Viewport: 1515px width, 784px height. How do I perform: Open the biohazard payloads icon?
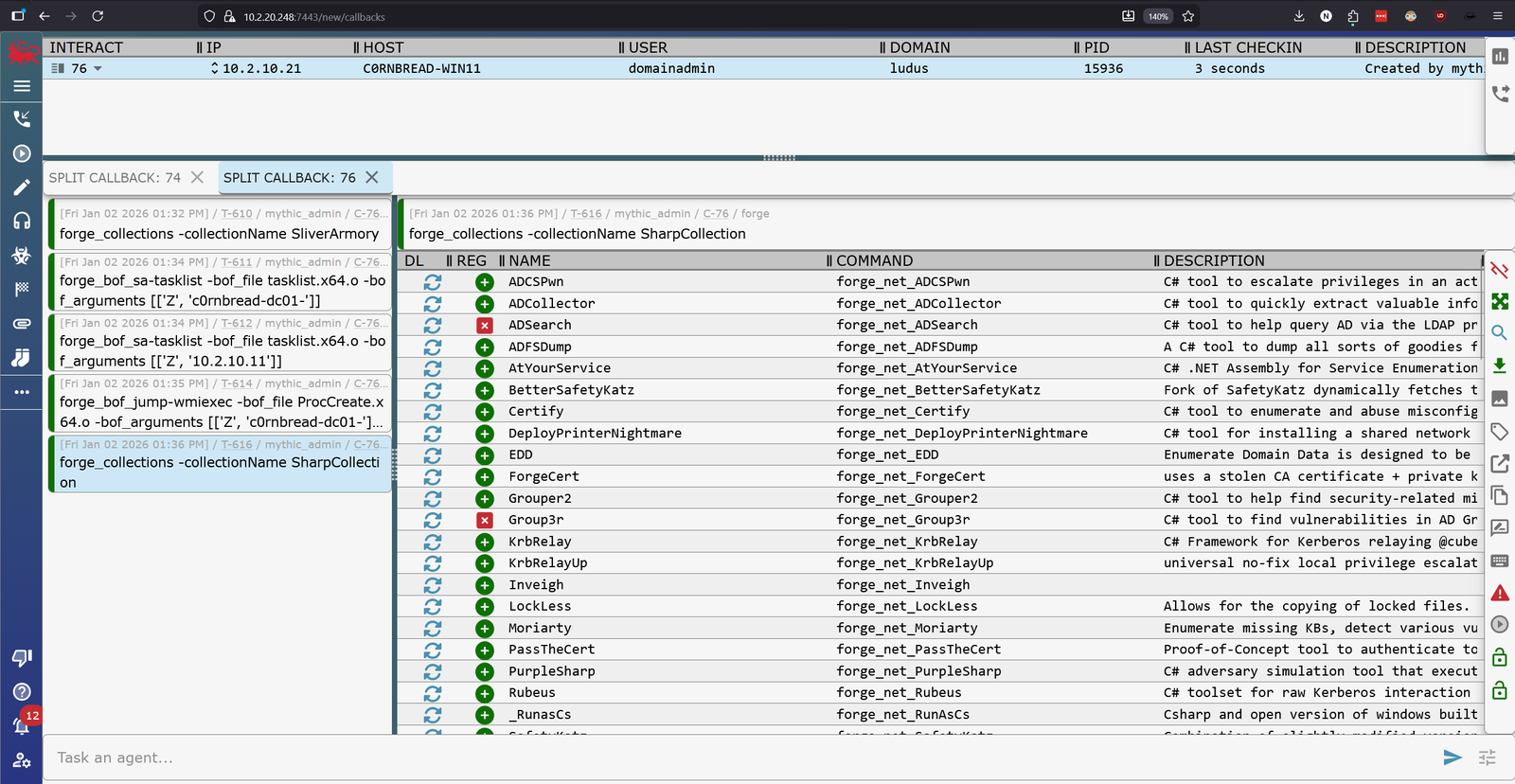(x=22, y=256)
